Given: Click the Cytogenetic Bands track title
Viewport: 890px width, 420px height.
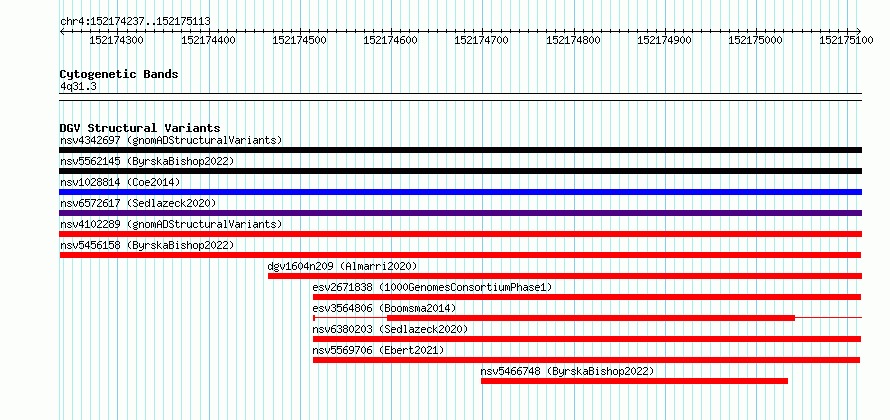Looking at the screenshot, I should [x=119, y=74].
